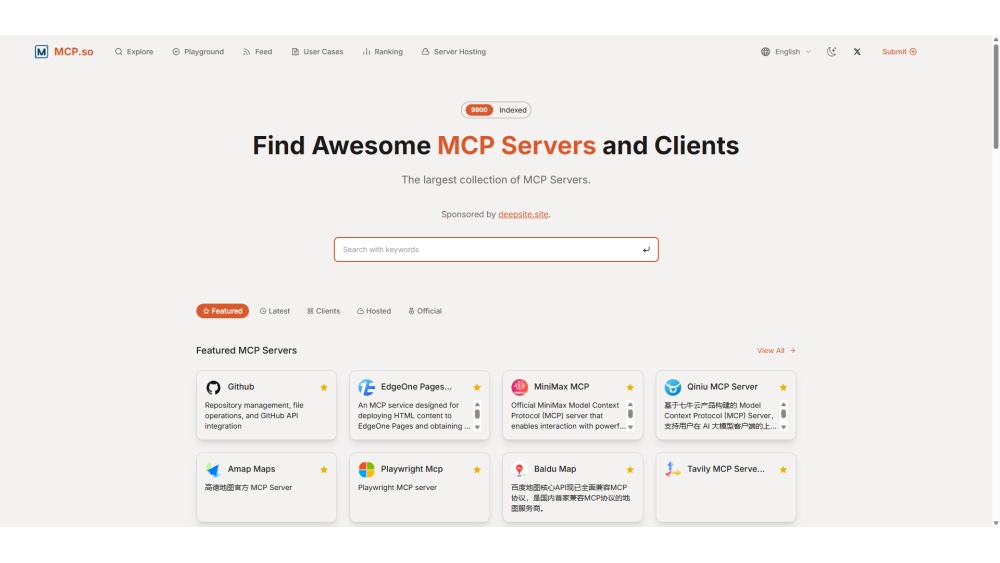Click the star on Tavily MCP card
The image size is (1000, 563).
click(783, 469)
